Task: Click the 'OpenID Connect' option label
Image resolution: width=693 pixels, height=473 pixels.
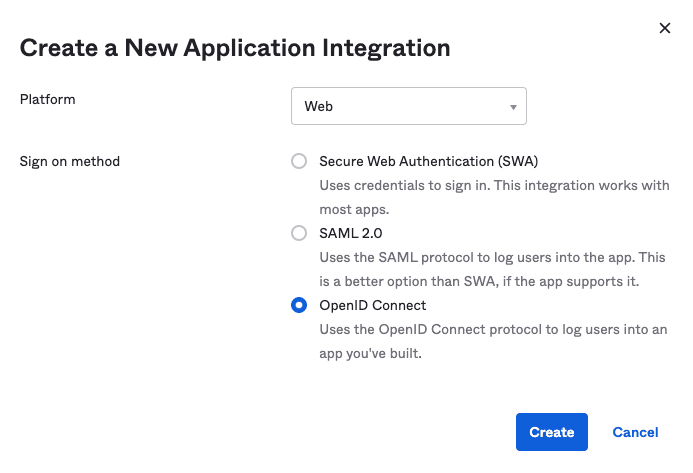Action: pyautogui.click(x=372, y=306)
